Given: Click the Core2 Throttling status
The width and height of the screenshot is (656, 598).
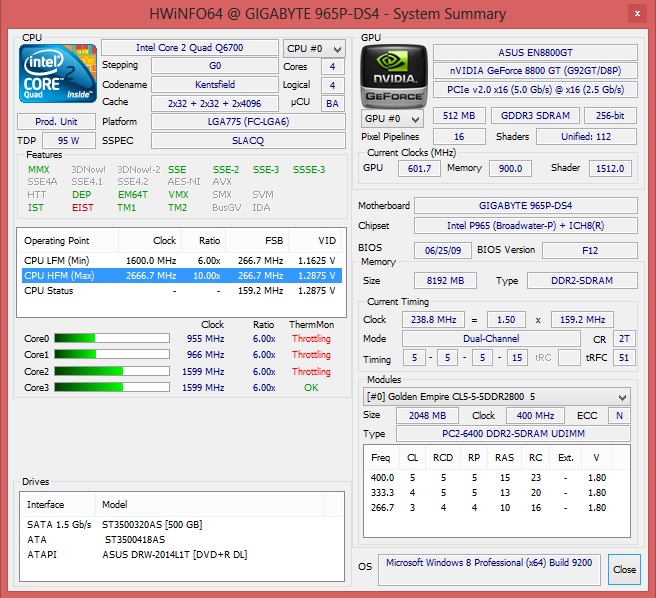Looking at the screenshot, I should tap(311, 371).
